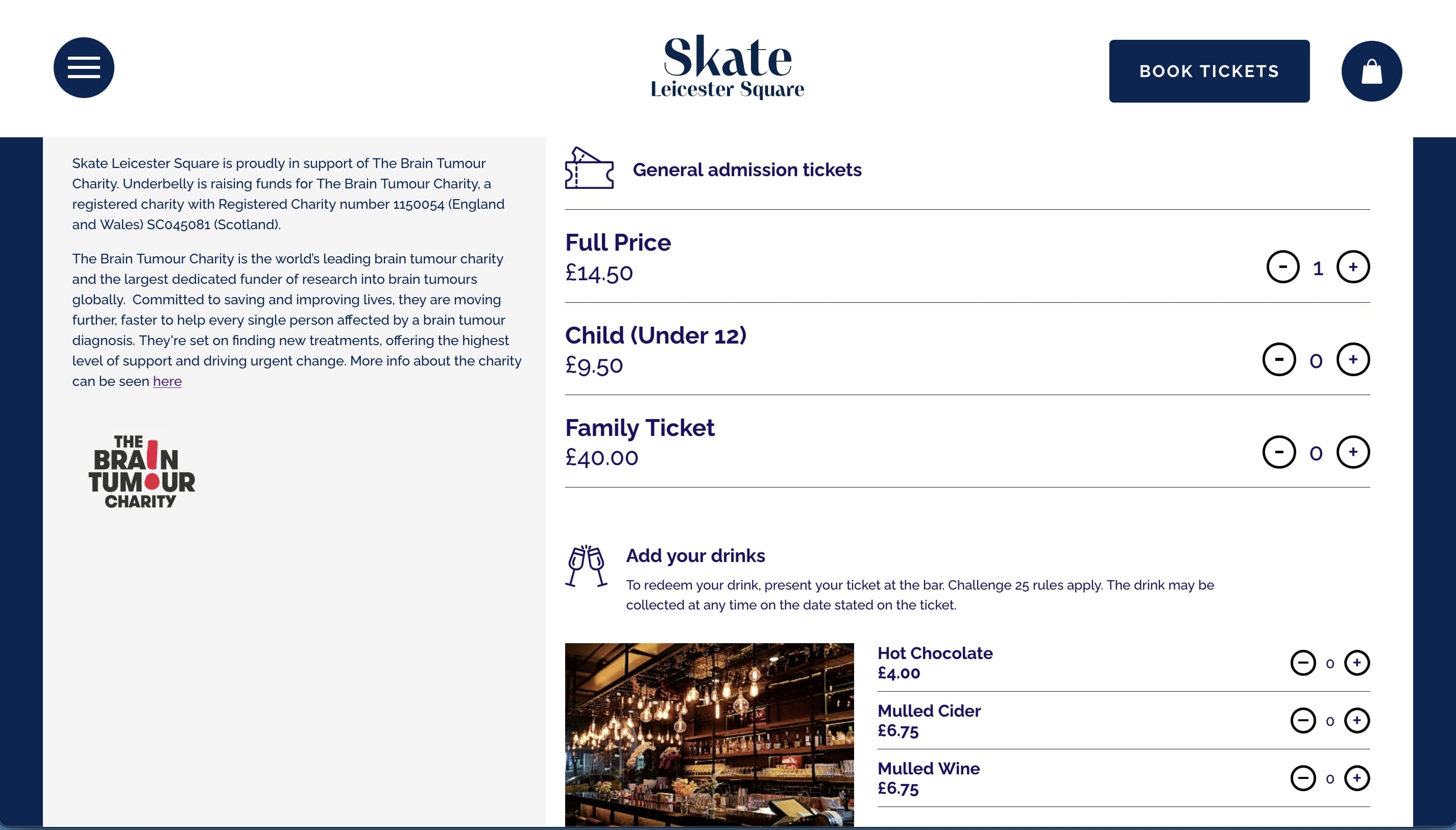Reduce Family Ticket quantity
The image size is (1456, 830).
(1279, 452)
